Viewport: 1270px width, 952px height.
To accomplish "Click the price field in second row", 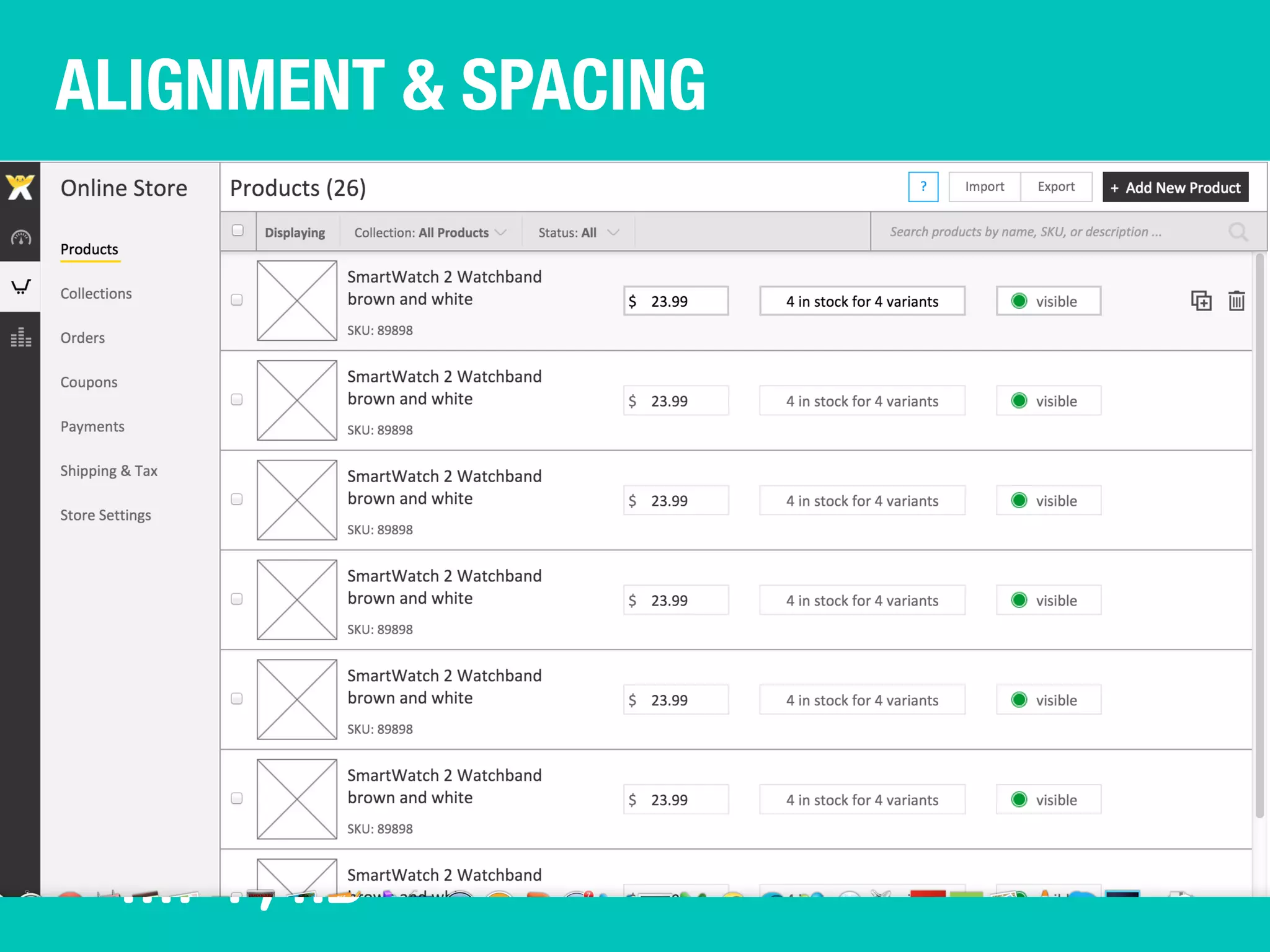I will tap(676, 400).
